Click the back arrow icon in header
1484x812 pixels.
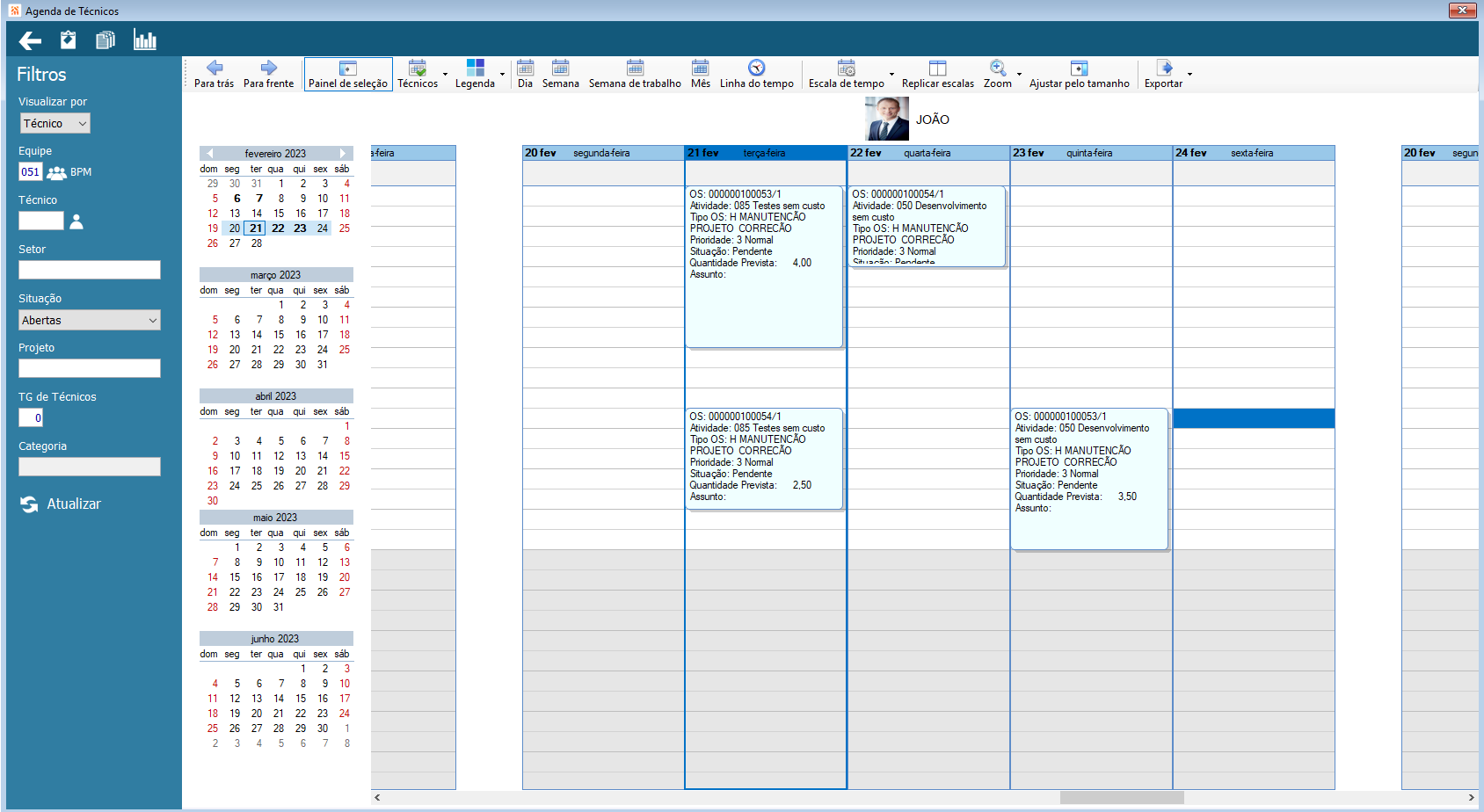pyautogui.click(x=30, y=40)
